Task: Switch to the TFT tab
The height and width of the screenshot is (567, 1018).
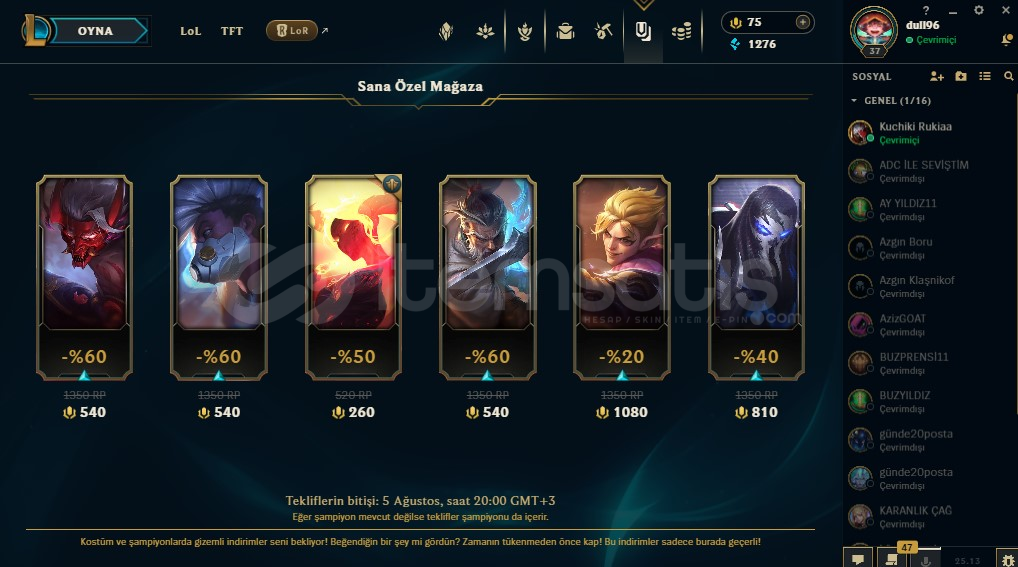Action: pos(232,31)
